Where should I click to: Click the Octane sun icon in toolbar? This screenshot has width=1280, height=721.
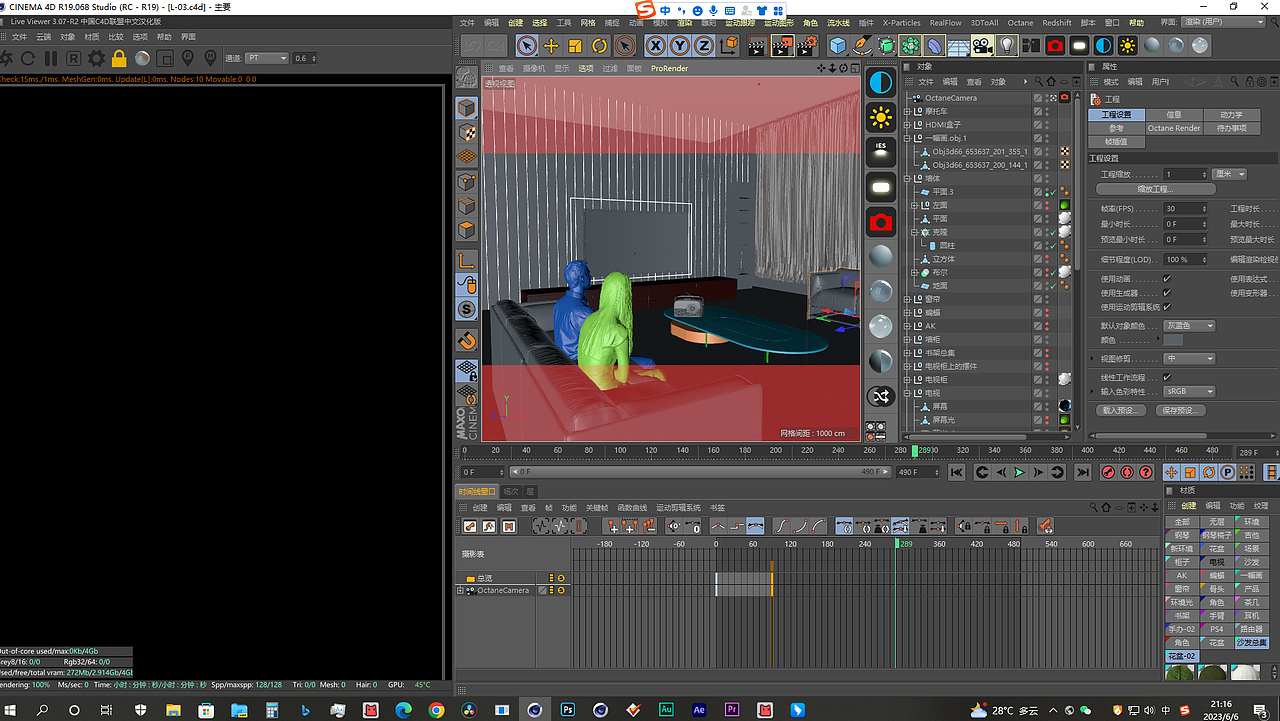tap(1127, 45)
